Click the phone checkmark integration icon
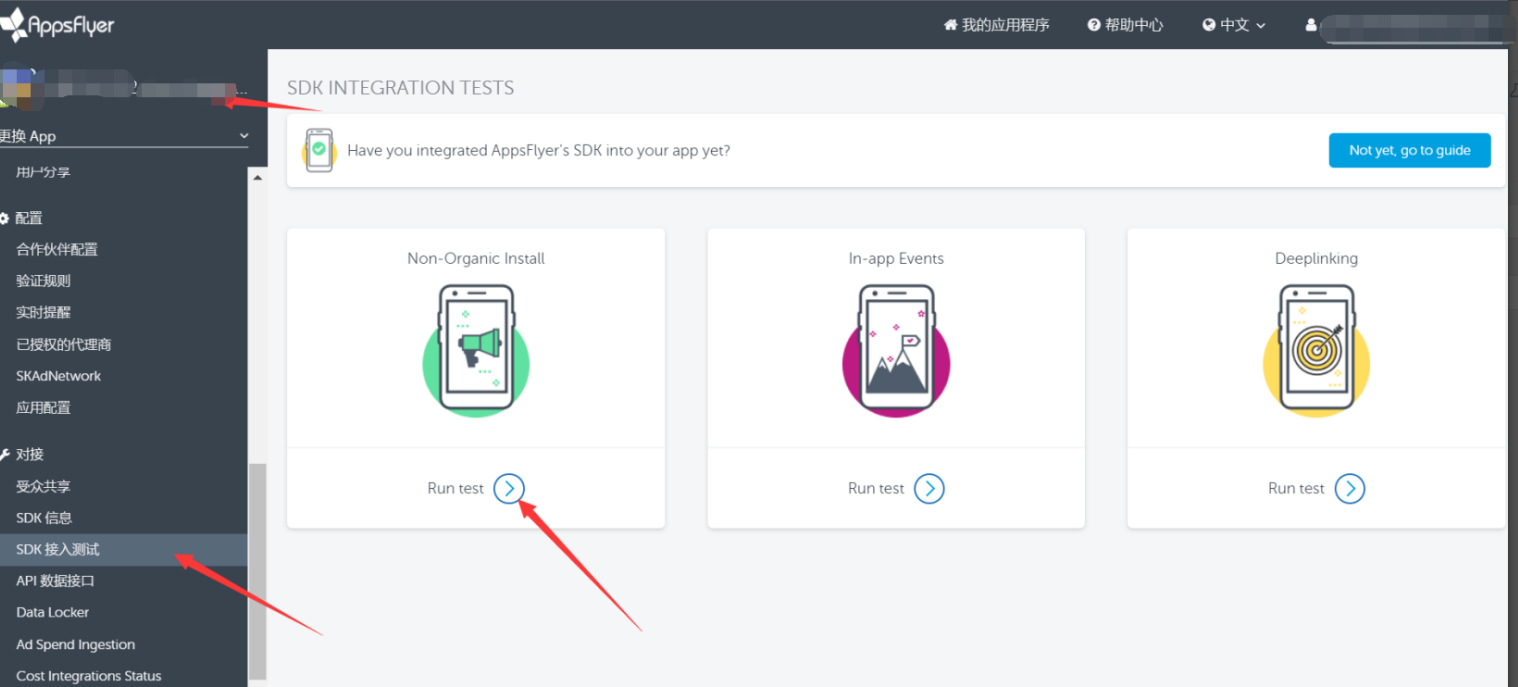The height and width of the screenshot is (687, 1518). click(x=319, y=150)
